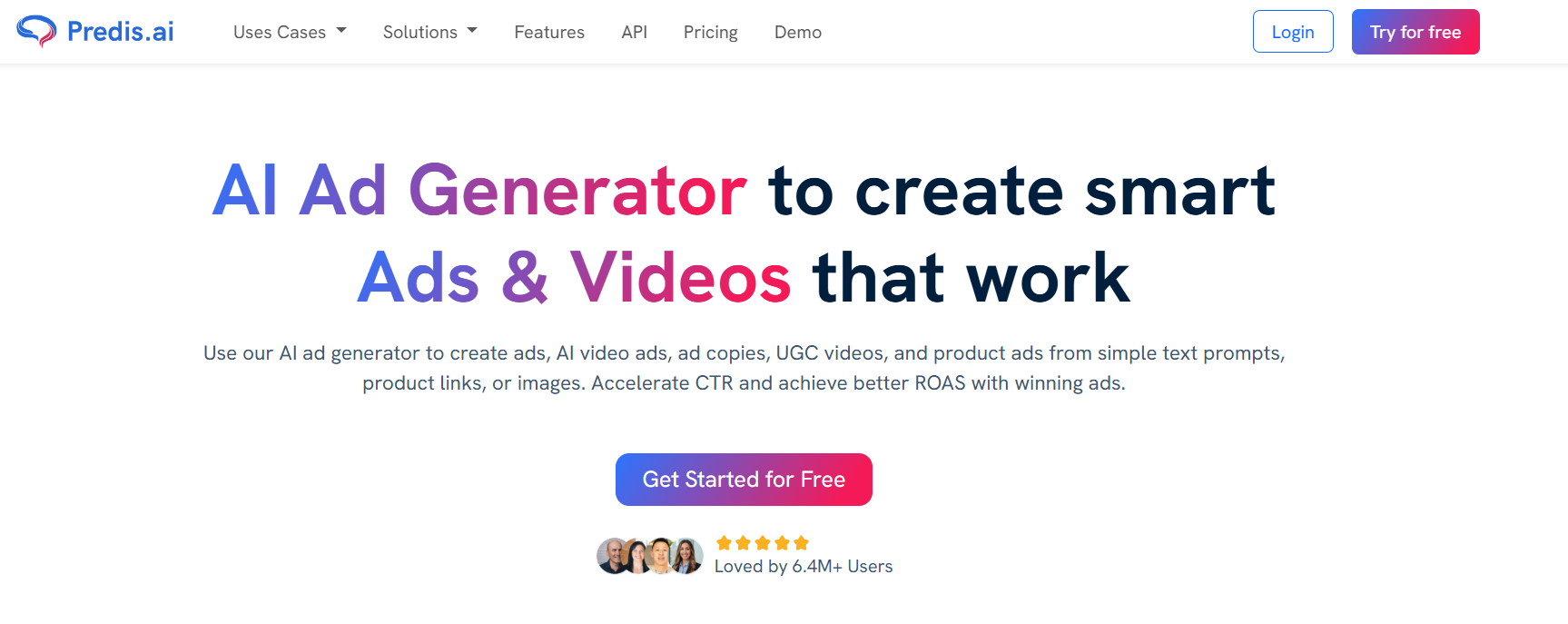Navigate to the Pricing page

(x=711, y=32)
